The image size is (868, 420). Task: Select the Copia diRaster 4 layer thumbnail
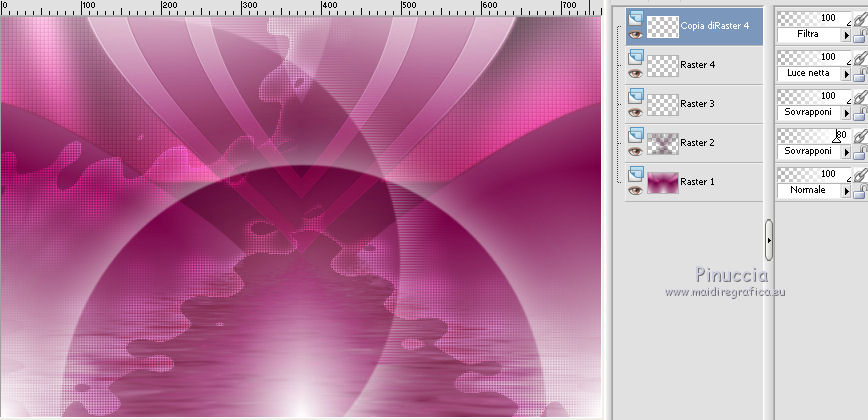(663, 27)
